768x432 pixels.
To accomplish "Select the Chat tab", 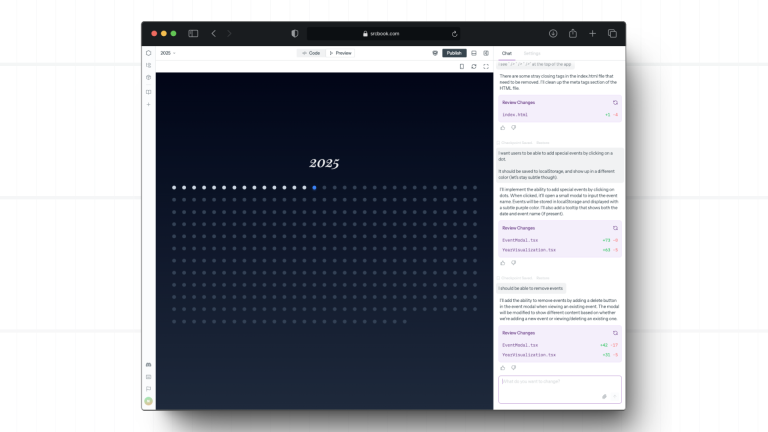I will (x=507, y=53).
